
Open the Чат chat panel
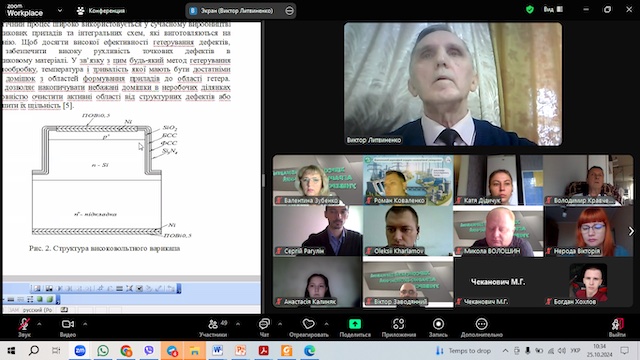coord(264,327)
